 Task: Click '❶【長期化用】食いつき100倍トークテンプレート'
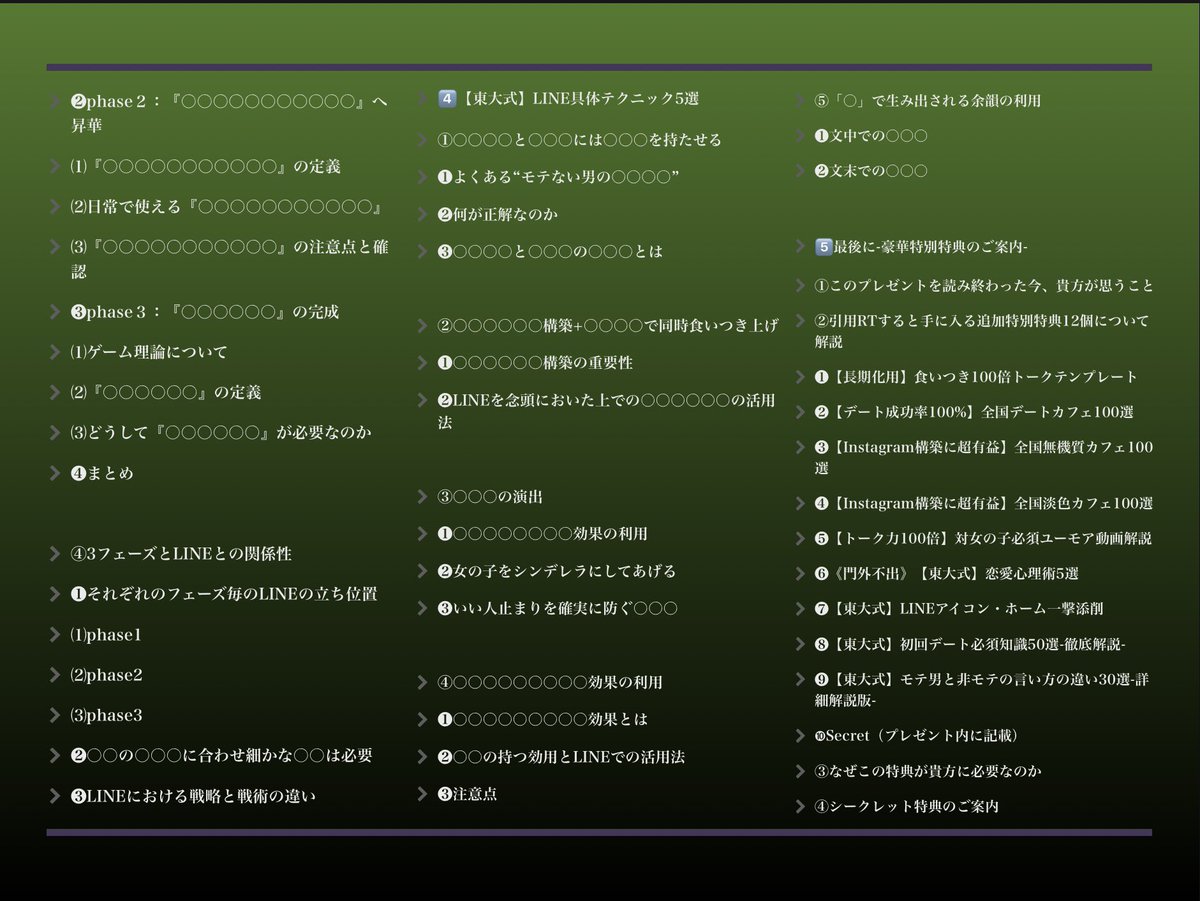click(976, 377)
